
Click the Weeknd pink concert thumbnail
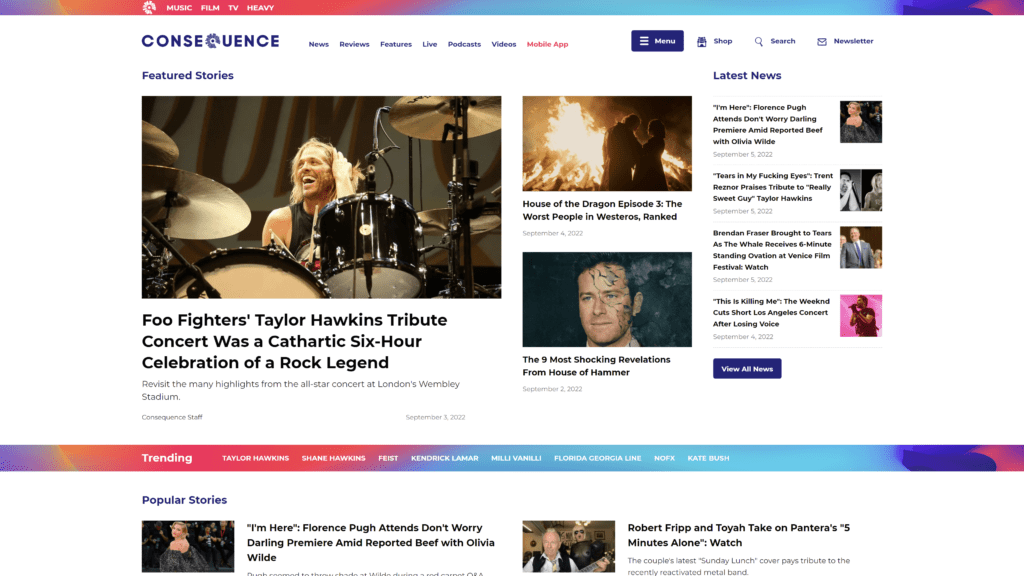tap(861, 315)
